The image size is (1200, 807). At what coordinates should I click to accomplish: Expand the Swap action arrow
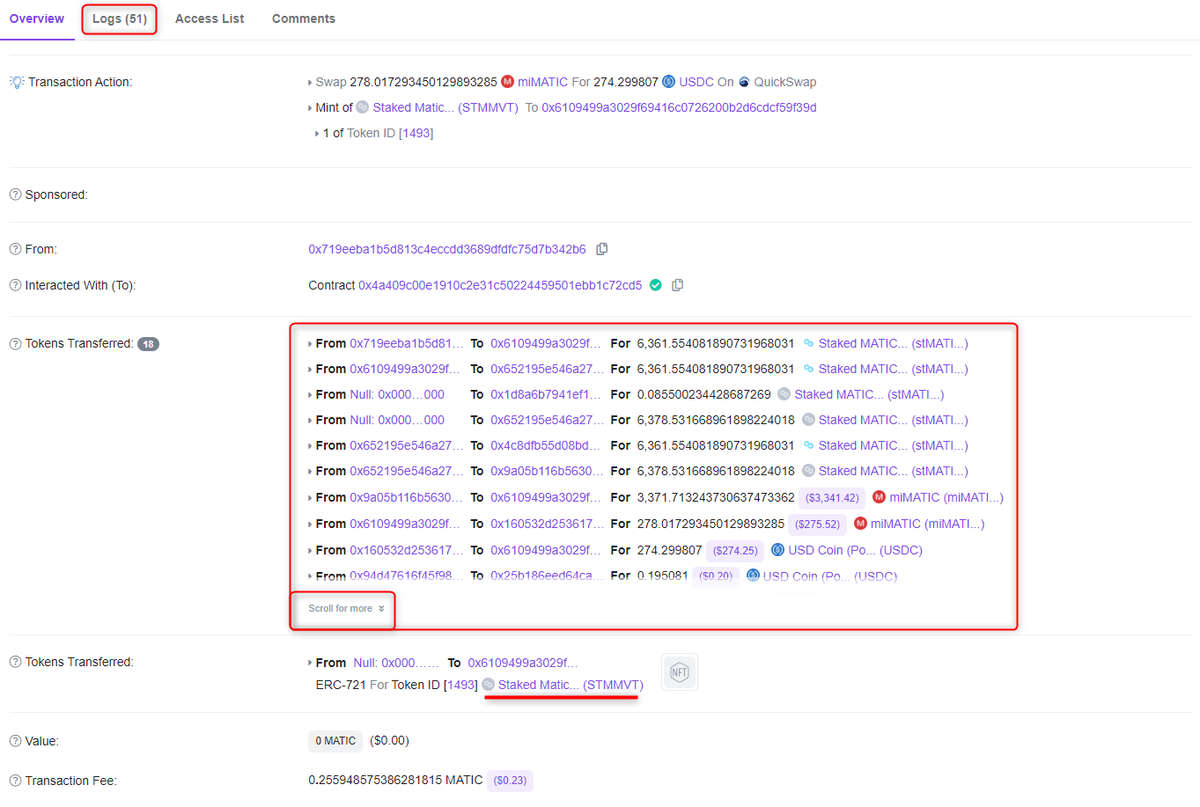[310, 82]
